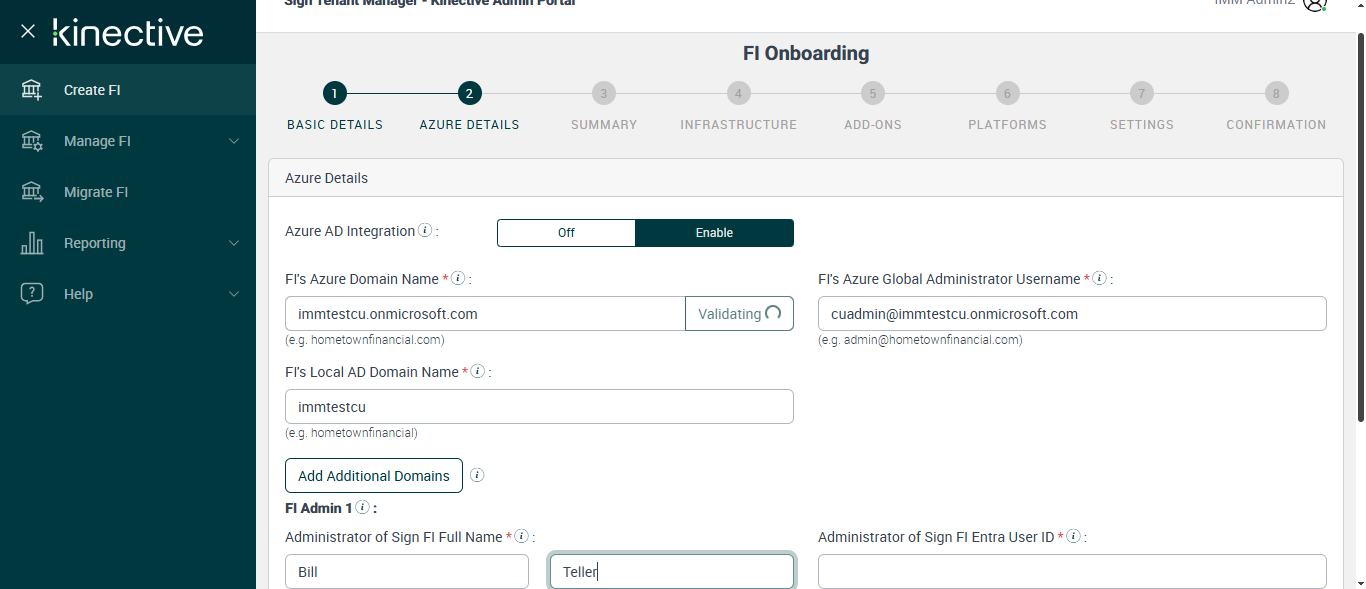Expand the Reporting chevron

(234, 243)
